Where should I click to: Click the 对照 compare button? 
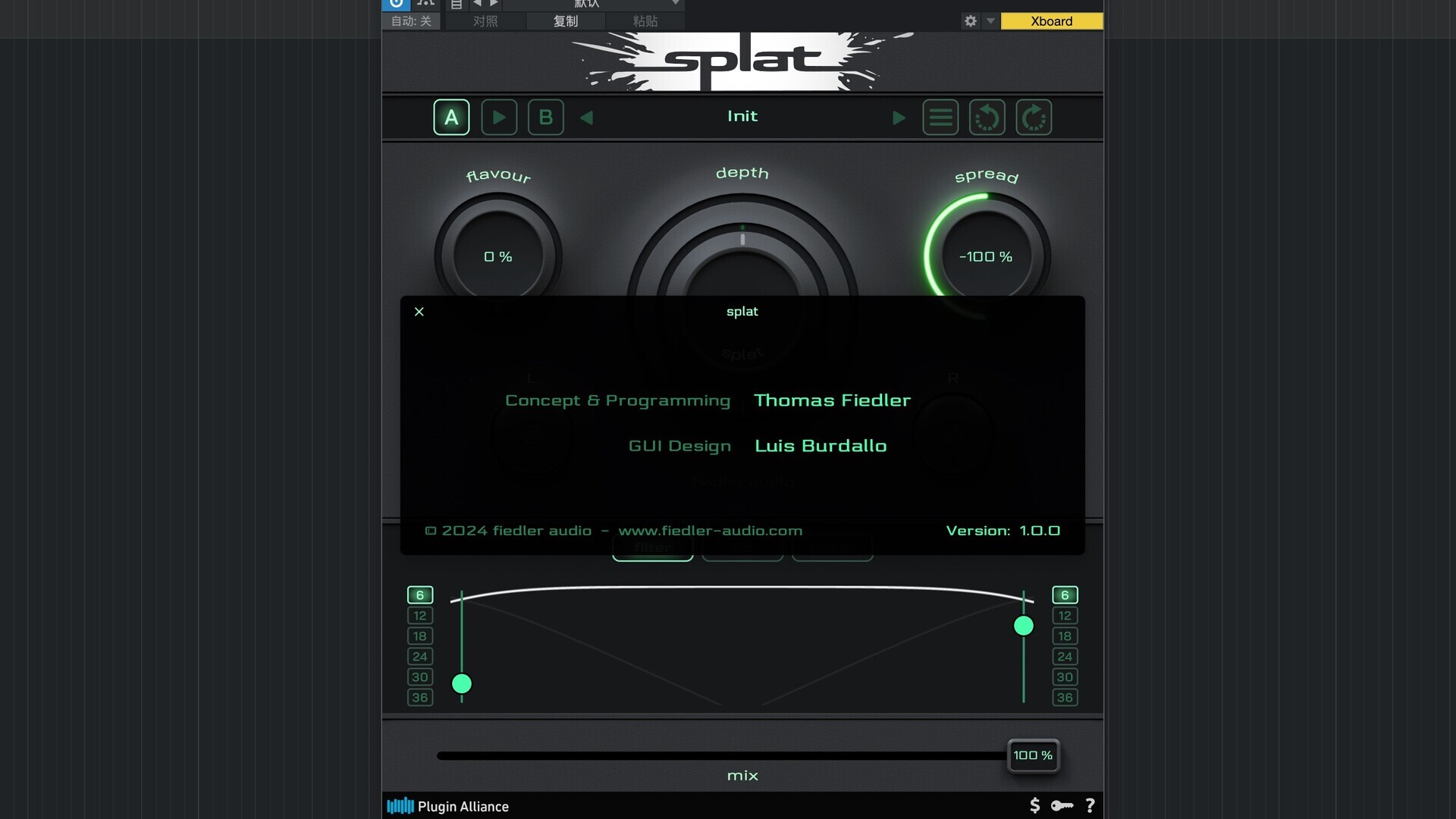tap(485, 21)
